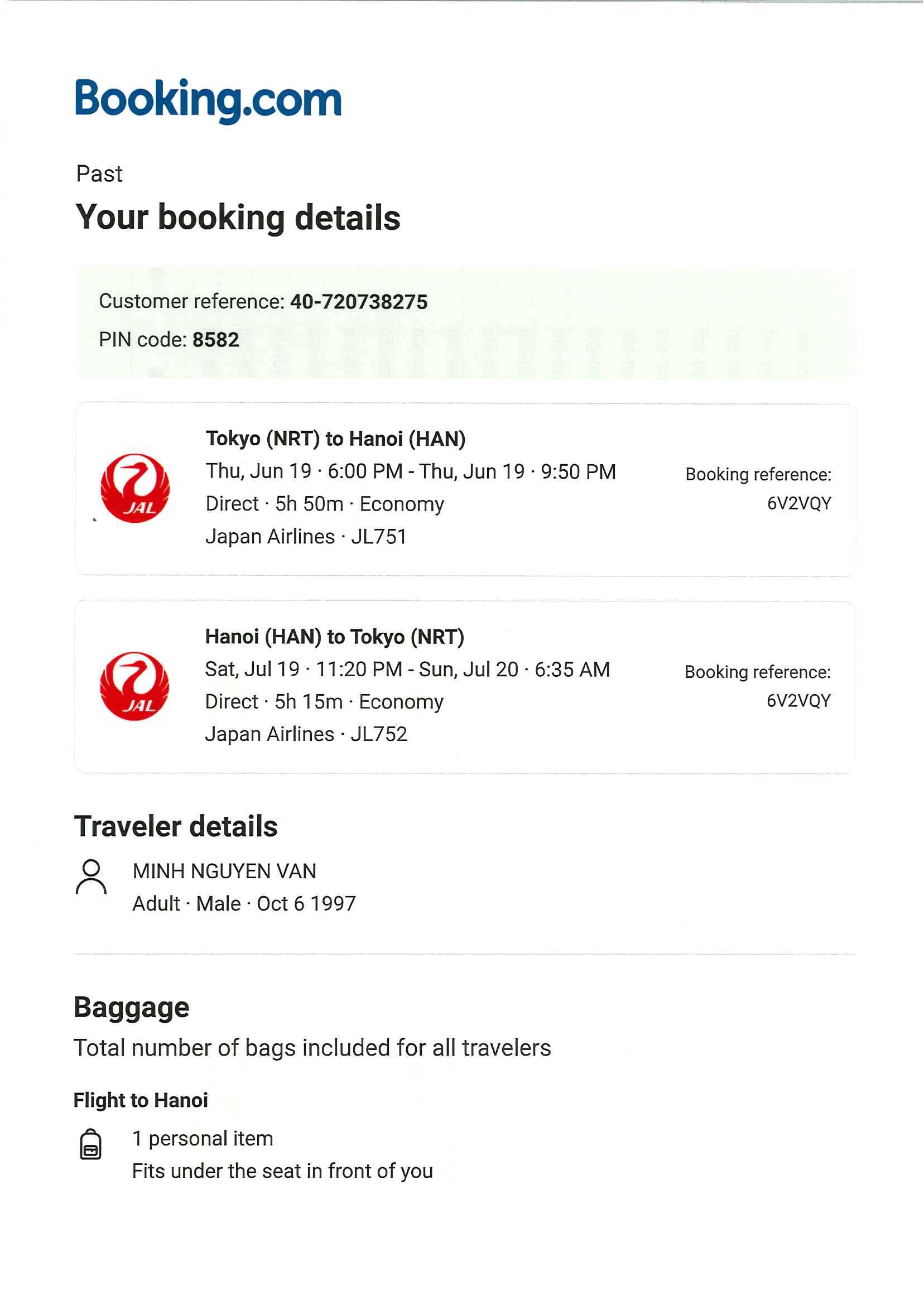Click the 1 personal item text
The image size is (924, 1305).
203,1138
